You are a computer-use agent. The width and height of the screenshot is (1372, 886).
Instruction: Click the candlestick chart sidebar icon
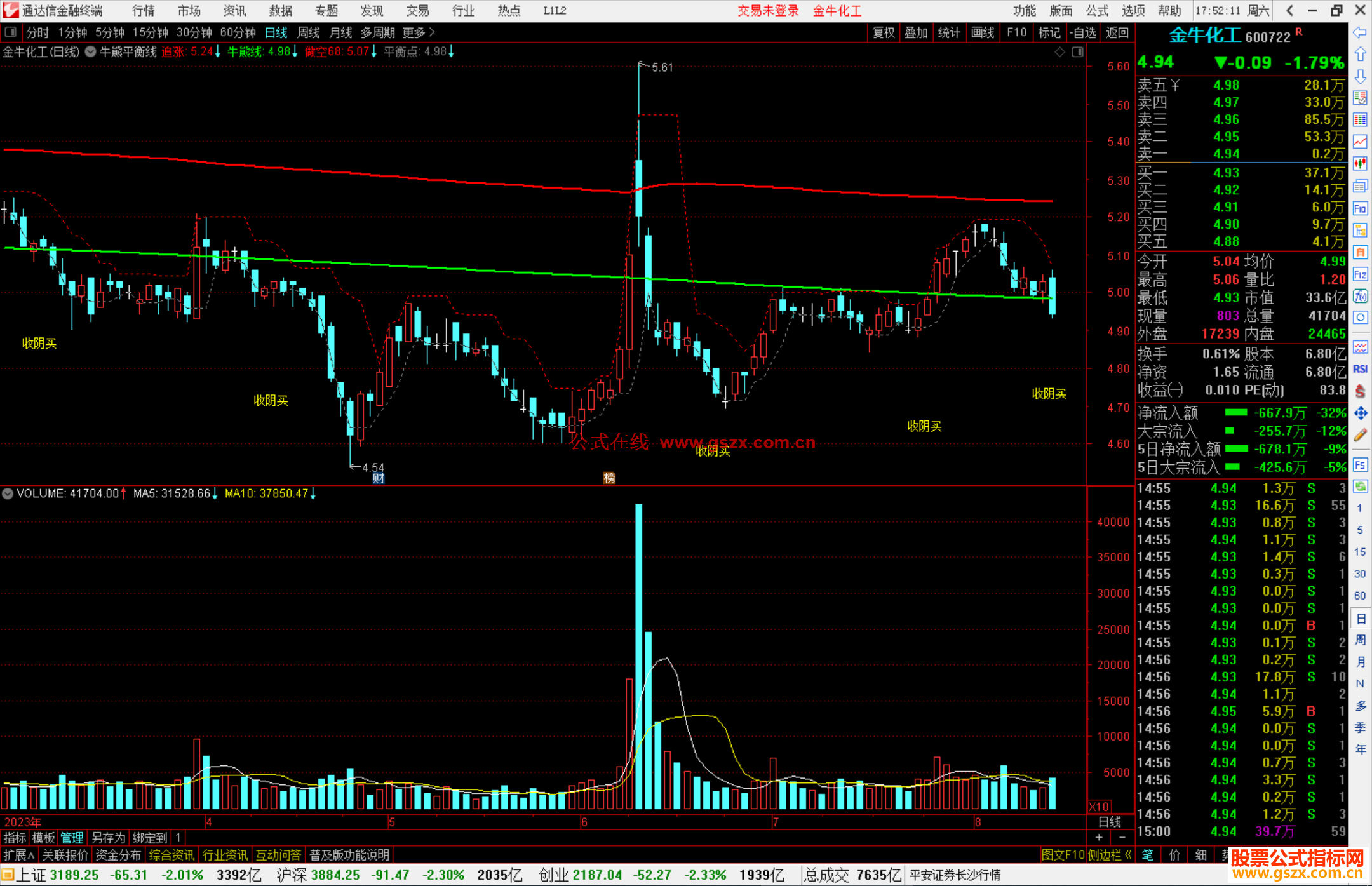[x=1360, y=164]
